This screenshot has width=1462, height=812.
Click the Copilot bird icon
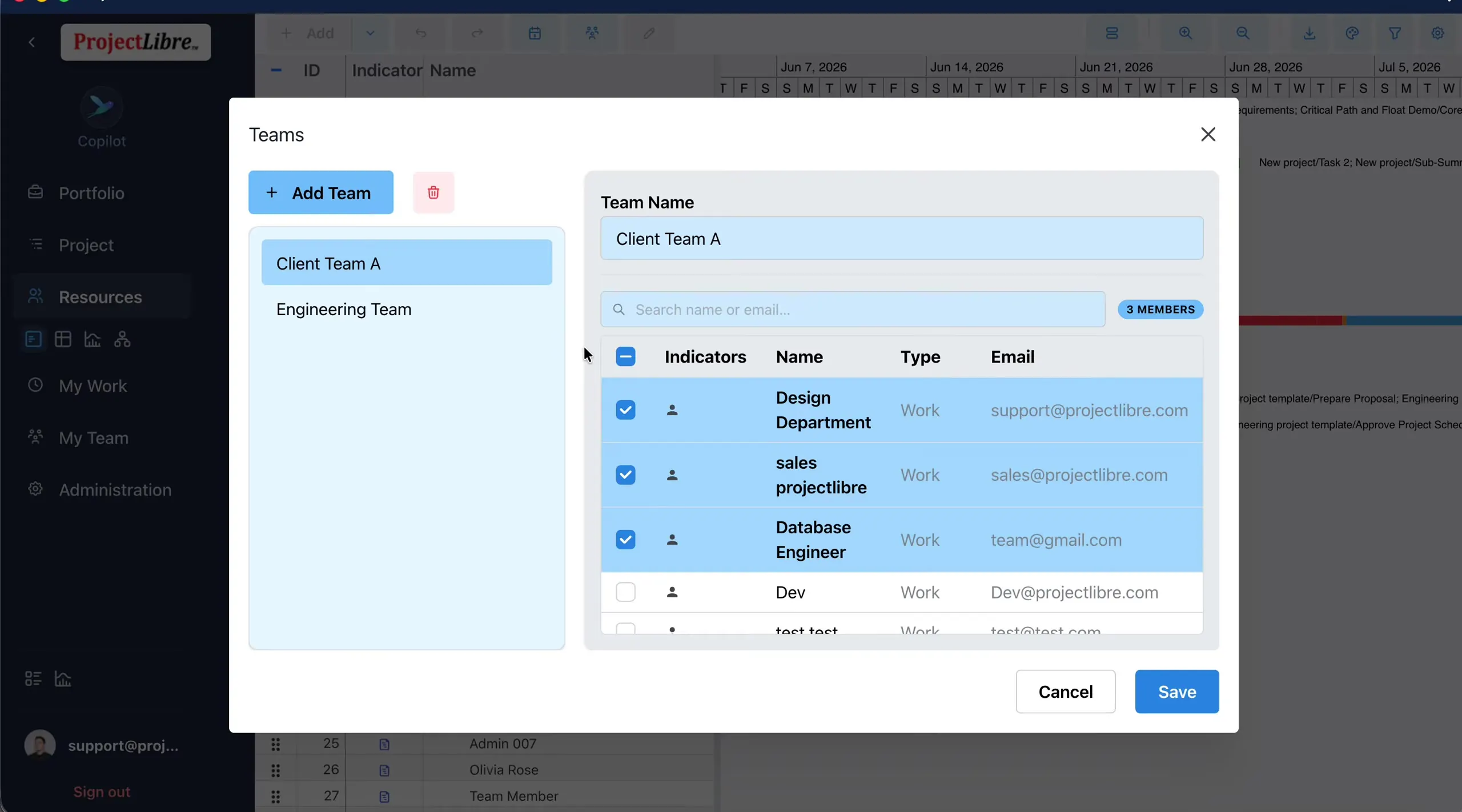click(101, 107)
